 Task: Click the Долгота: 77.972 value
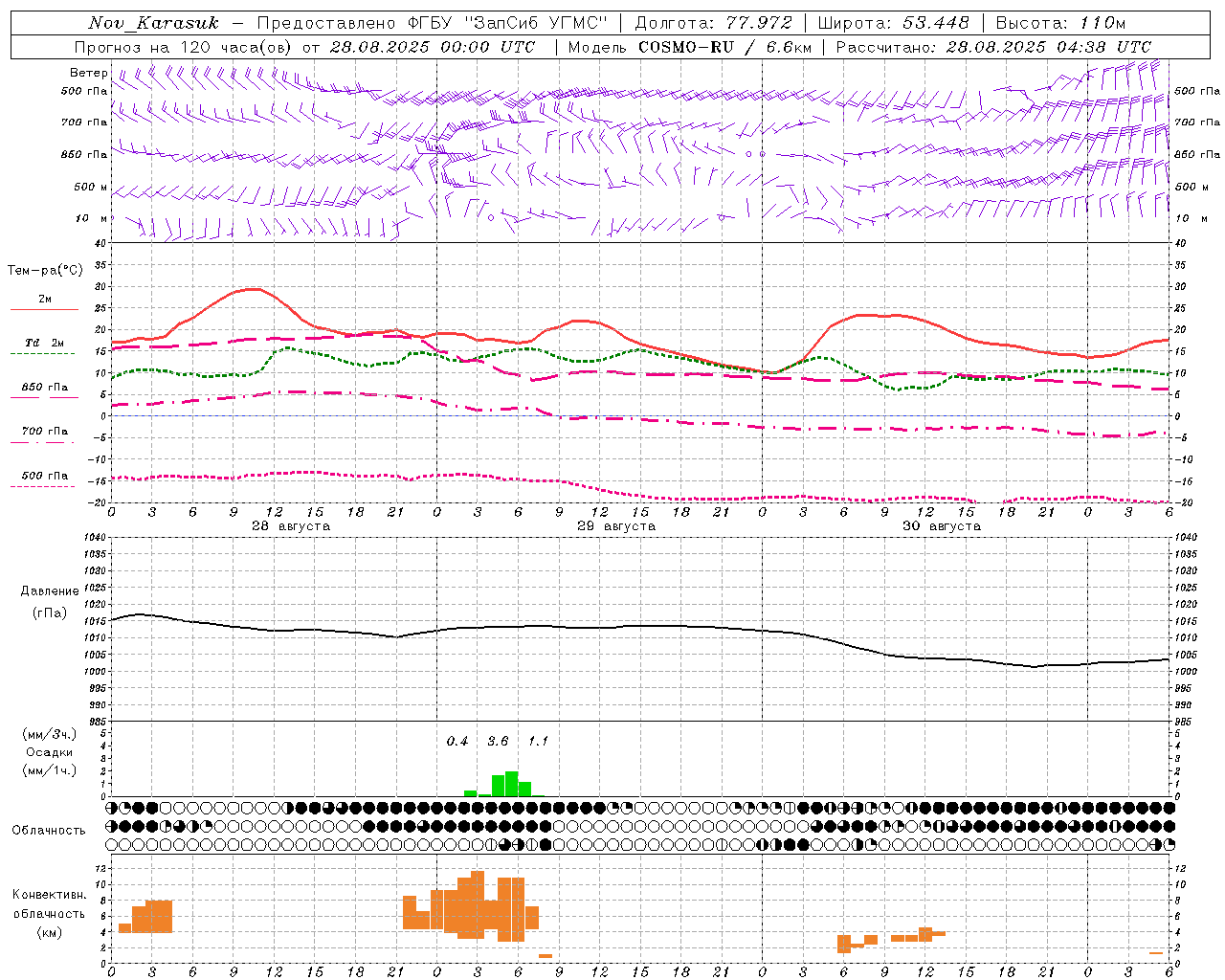(714, 23)
